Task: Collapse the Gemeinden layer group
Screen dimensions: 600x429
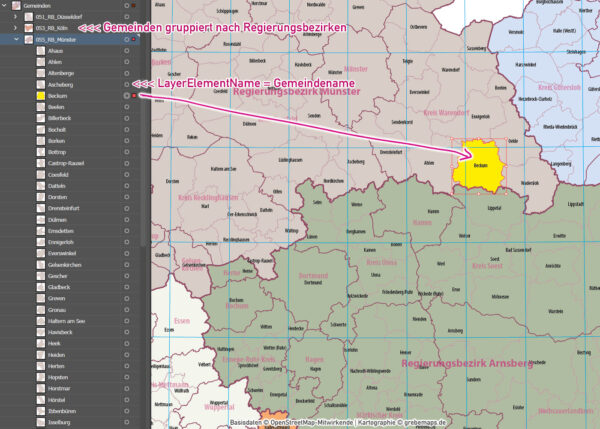Action: click(4, 6)
